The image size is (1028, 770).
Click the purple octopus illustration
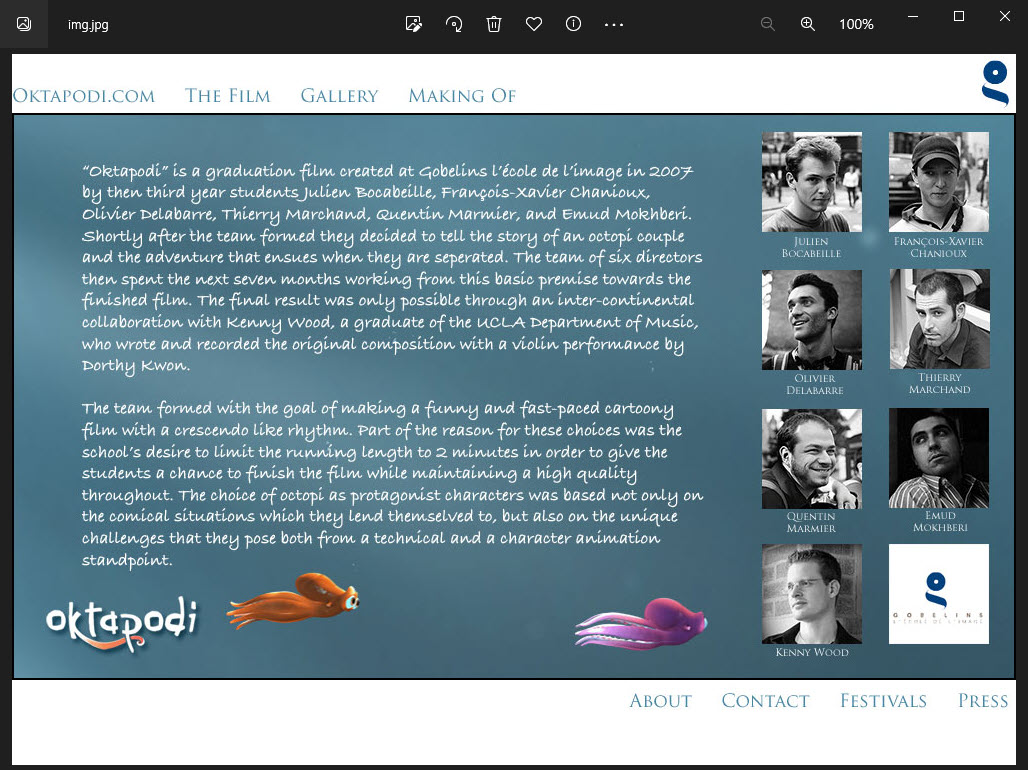click(641, 624)
